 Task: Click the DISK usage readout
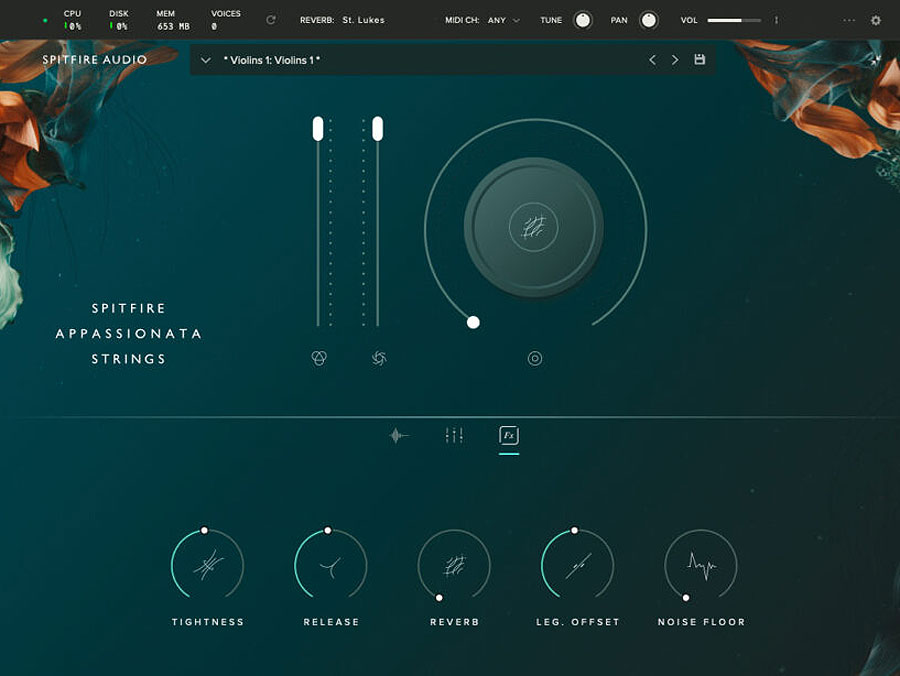pyautogui.click(x=119, y=20)
